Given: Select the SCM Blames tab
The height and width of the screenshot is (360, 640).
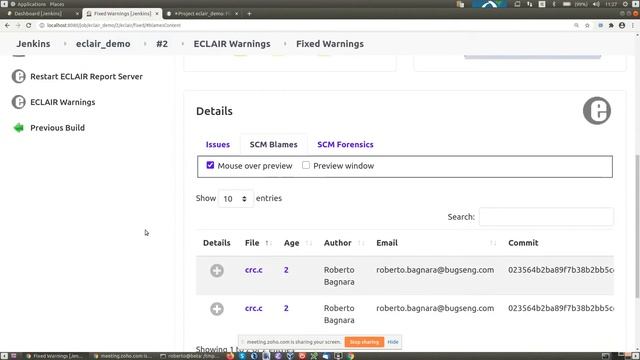Looking at the screenshot, I should [x=273, y=144].
